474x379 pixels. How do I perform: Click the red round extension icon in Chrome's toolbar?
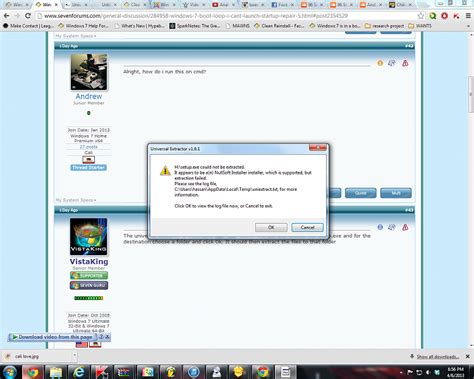pyautogui.click(x=444, y=16)
